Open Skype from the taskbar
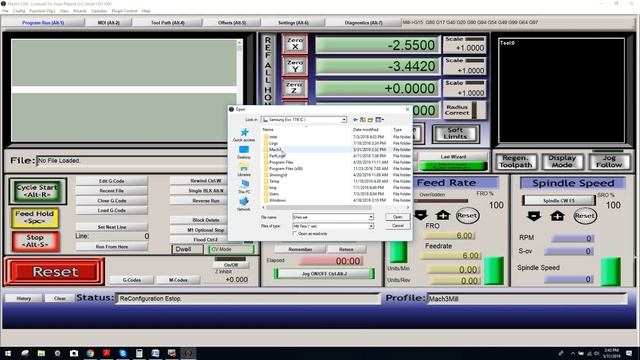640x360 pixels. [122, 353]
